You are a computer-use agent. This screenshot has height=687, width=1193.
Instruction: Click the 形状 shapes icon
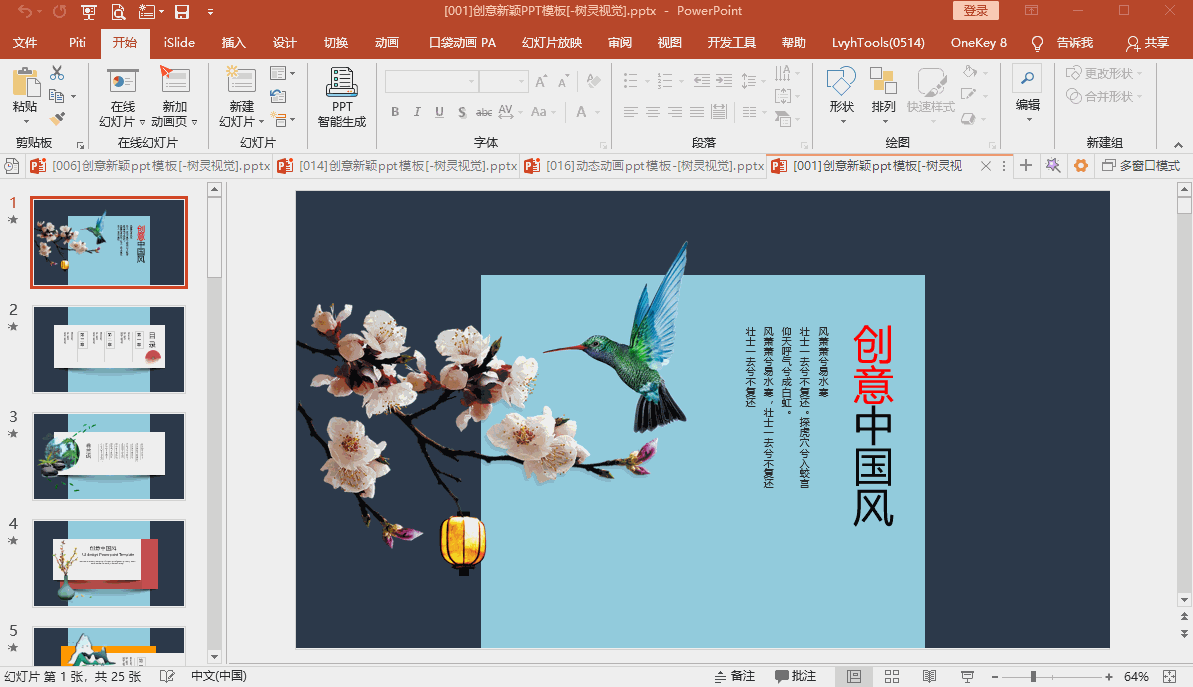[841, 81]
